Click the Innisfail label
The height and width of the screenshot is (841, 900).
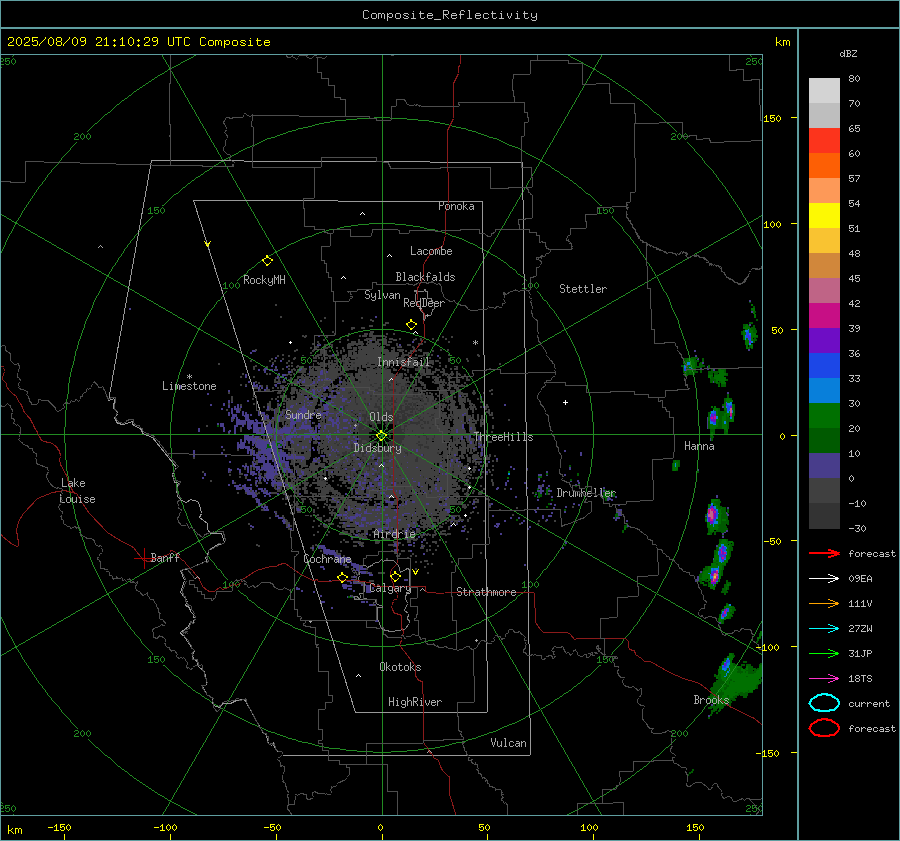[403, 362]
